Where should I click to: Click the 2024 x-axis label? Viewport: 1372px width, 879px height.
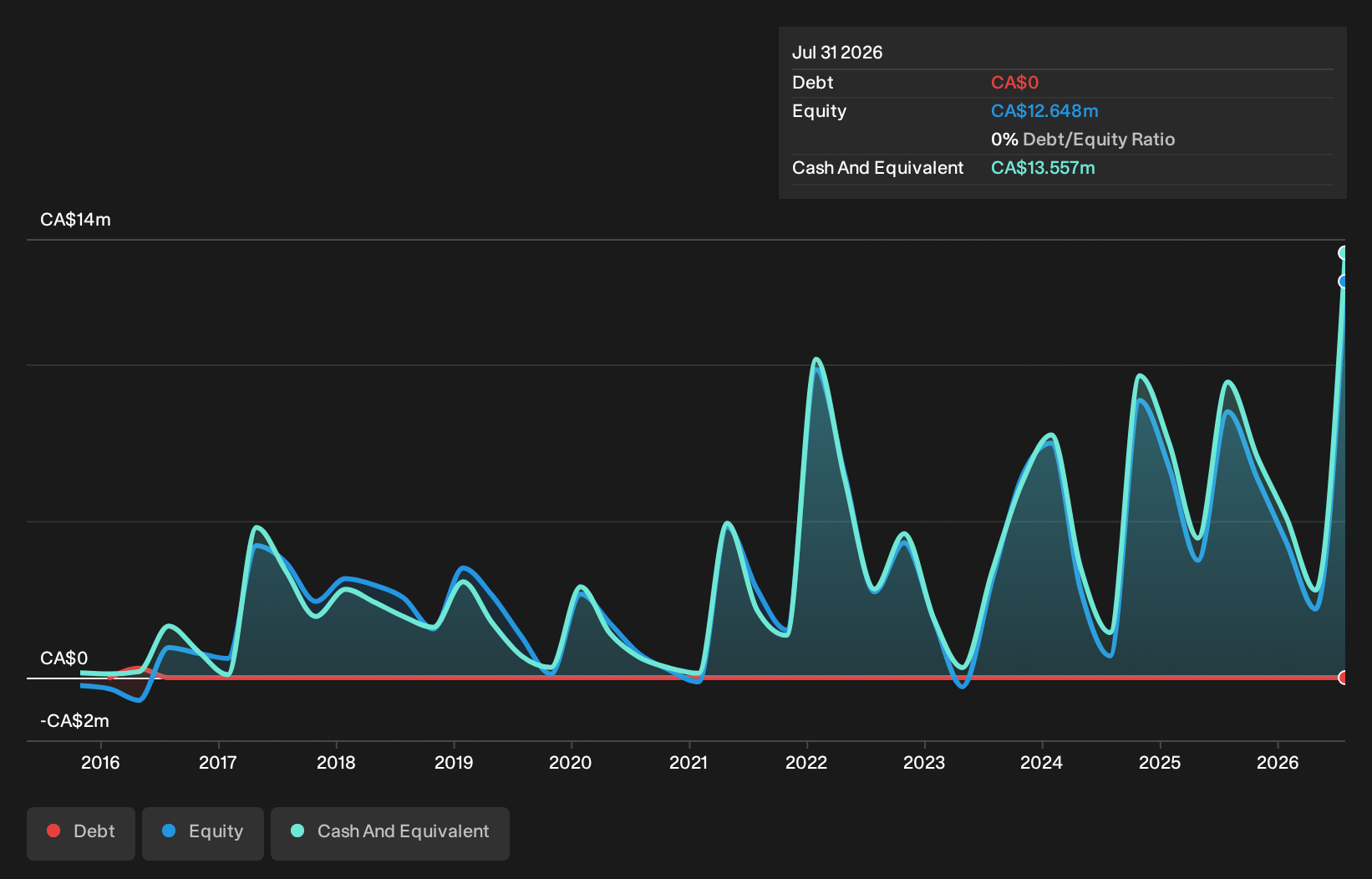[x=1042, y=762]
